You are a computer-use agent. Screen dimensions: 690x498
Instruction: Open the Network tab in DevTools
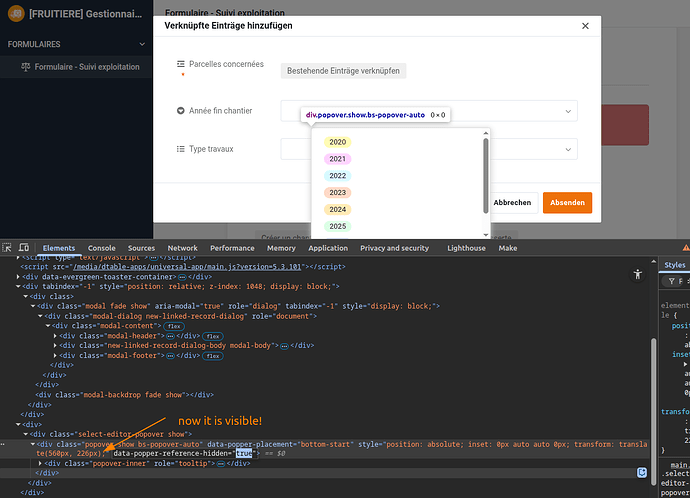(x=182, y=248)
